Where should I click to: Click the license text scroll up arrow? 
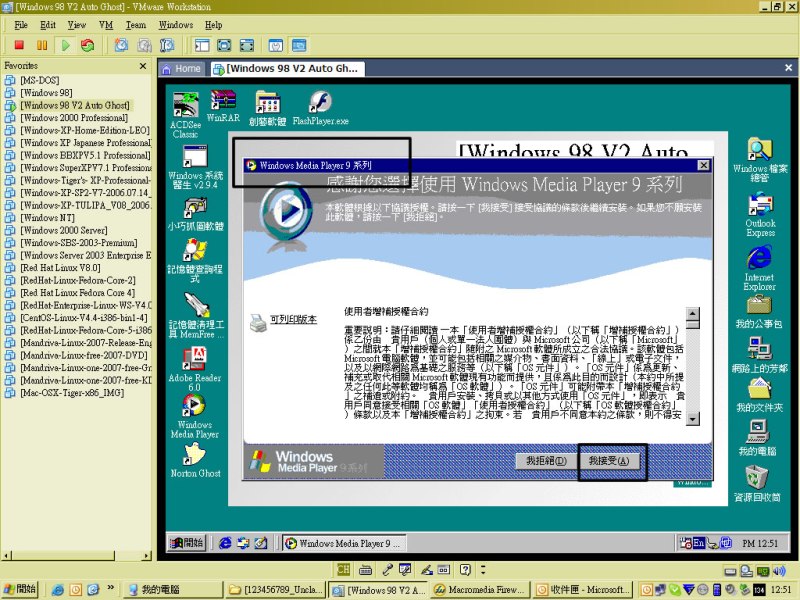pos(692,313)
